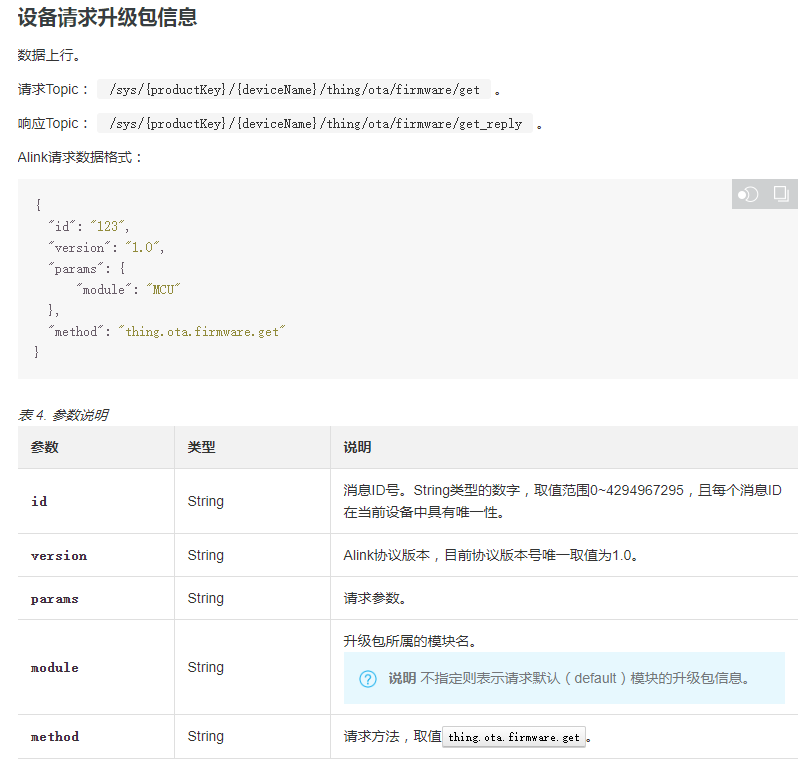Click the 数据上行 text
Image resolution: width=801 pixels, height=775 pixels.
(x=49, y=55)
